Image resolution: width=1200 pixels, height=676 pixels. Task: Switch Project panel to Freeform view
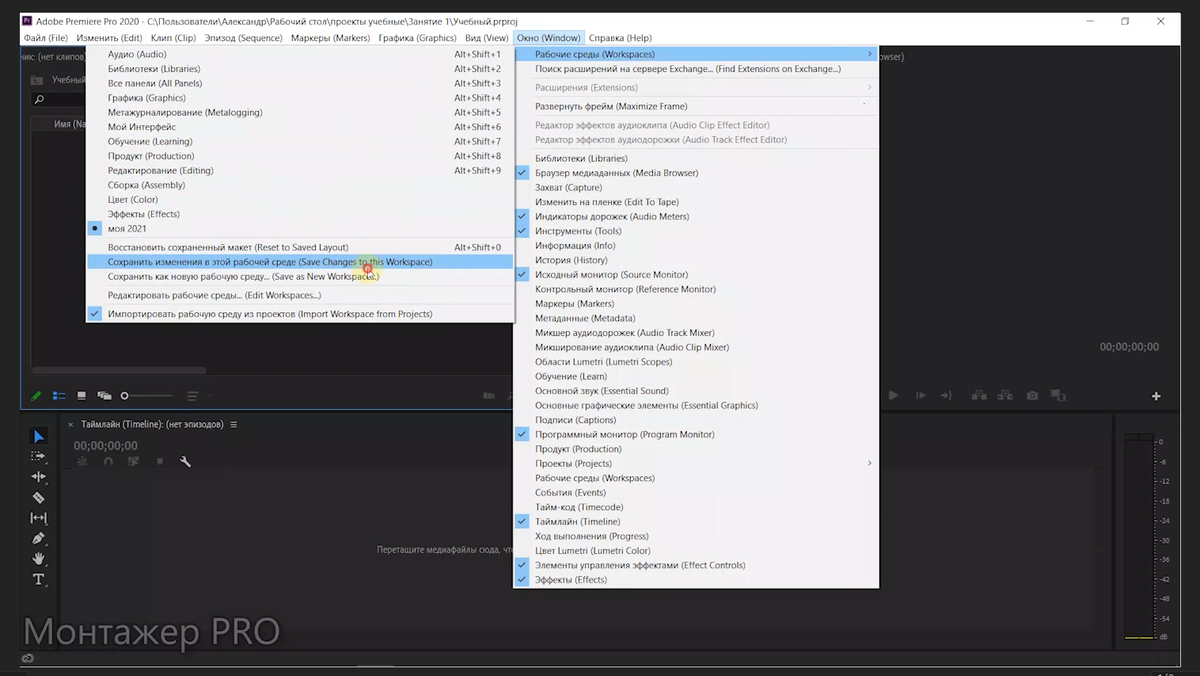(x=104, y=396)
